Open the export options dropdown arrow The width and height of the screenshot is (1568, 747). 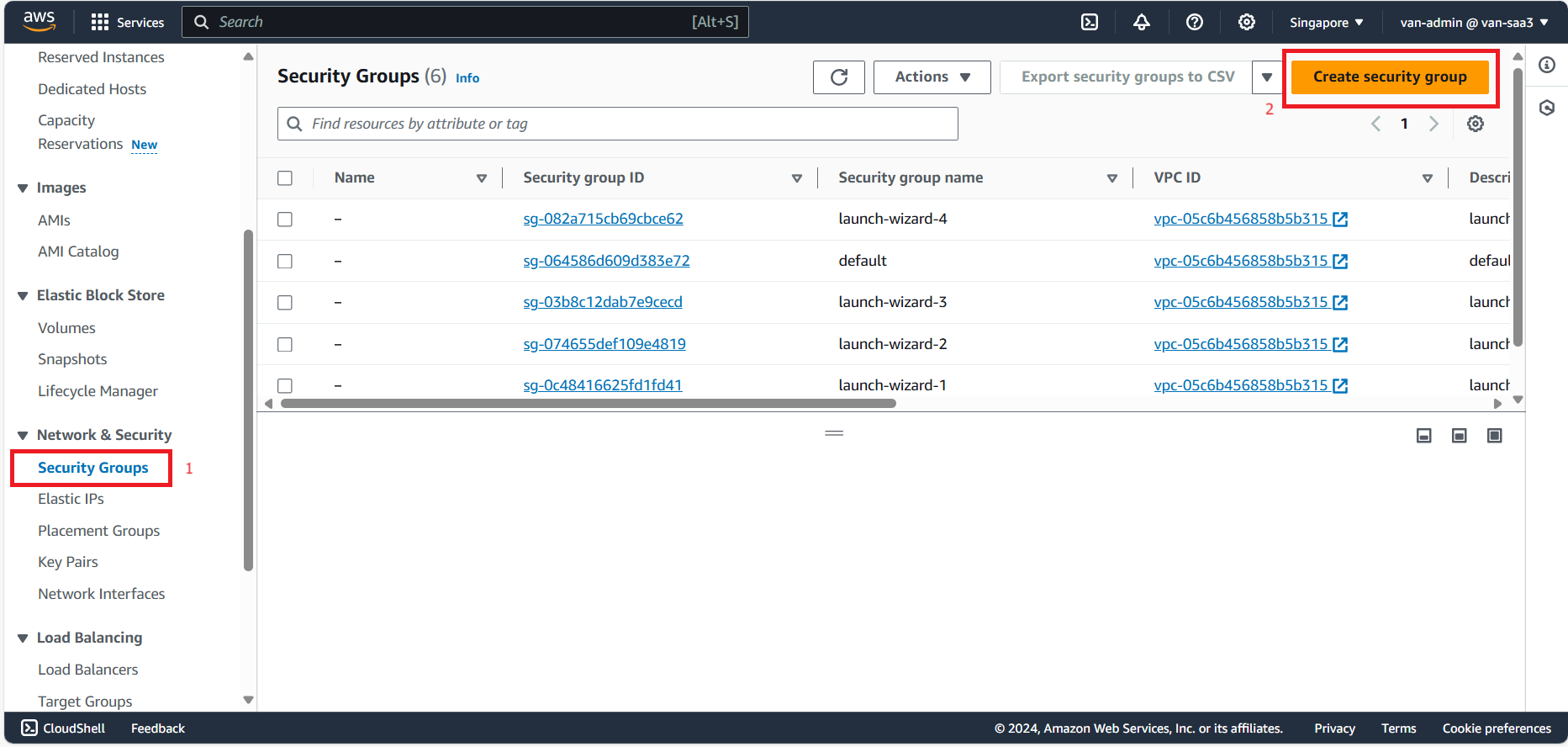click(1267, 77)
